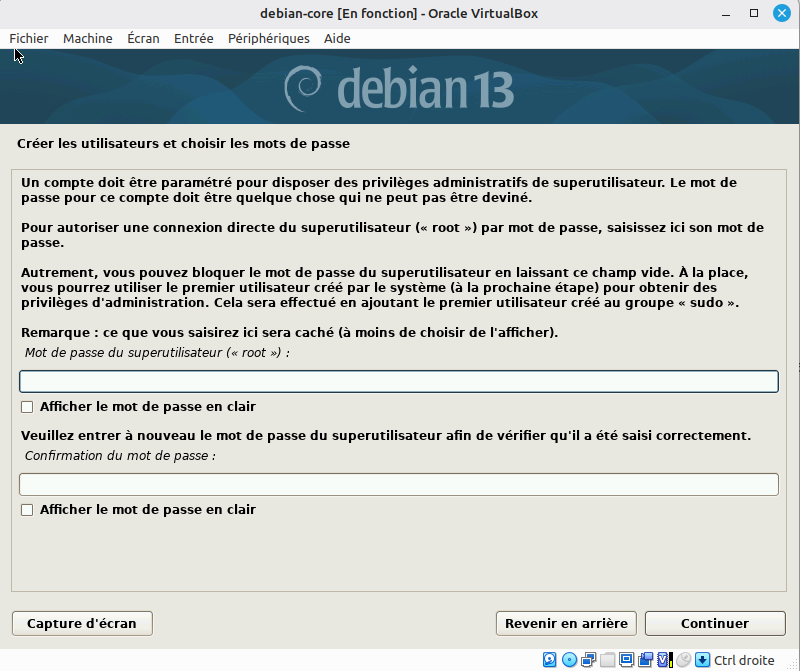Click the mouse integration status icon
This screenshot has height=671, width=800.
click(683, 660)
